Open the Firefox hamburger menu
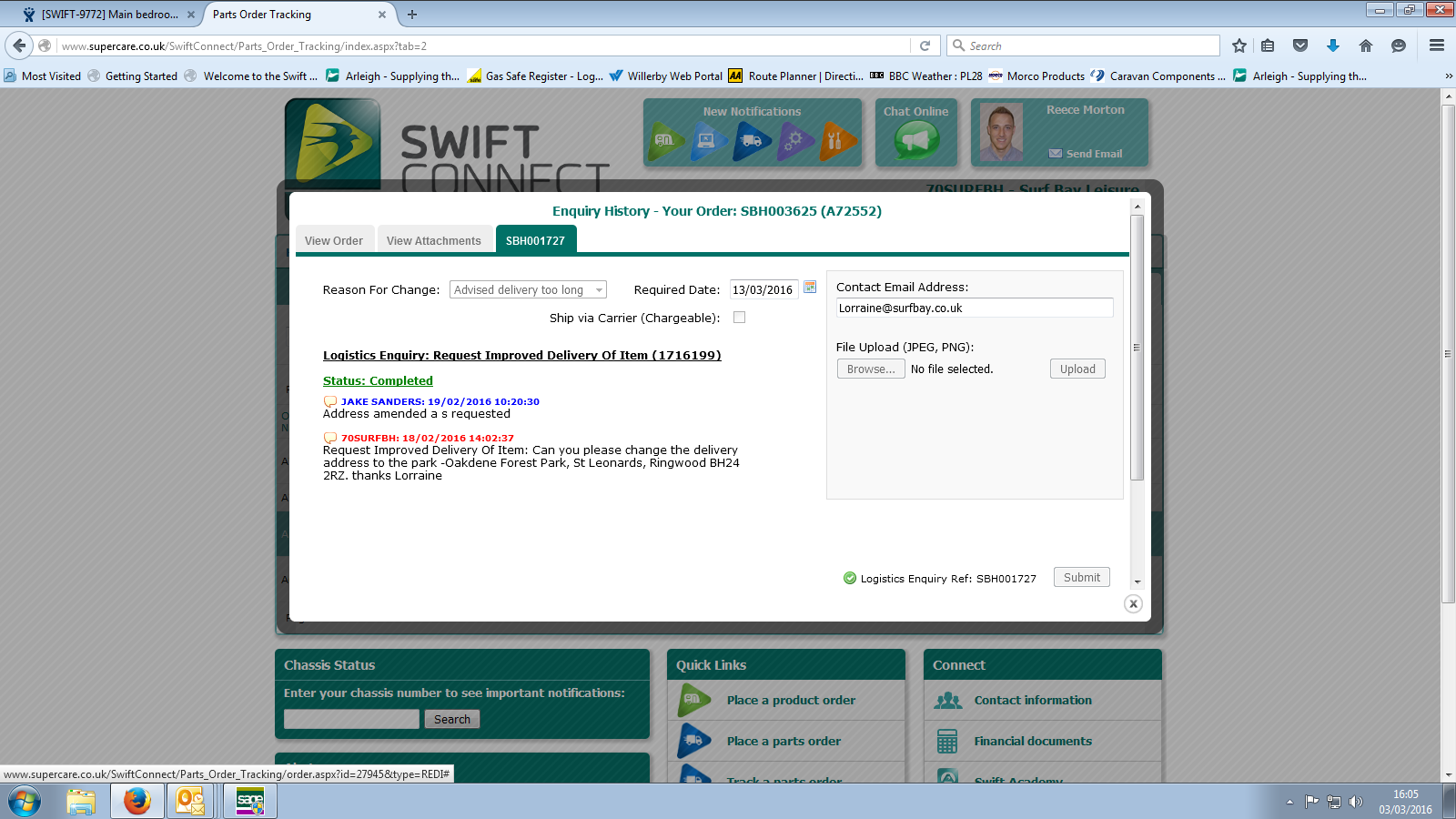 1437,45
